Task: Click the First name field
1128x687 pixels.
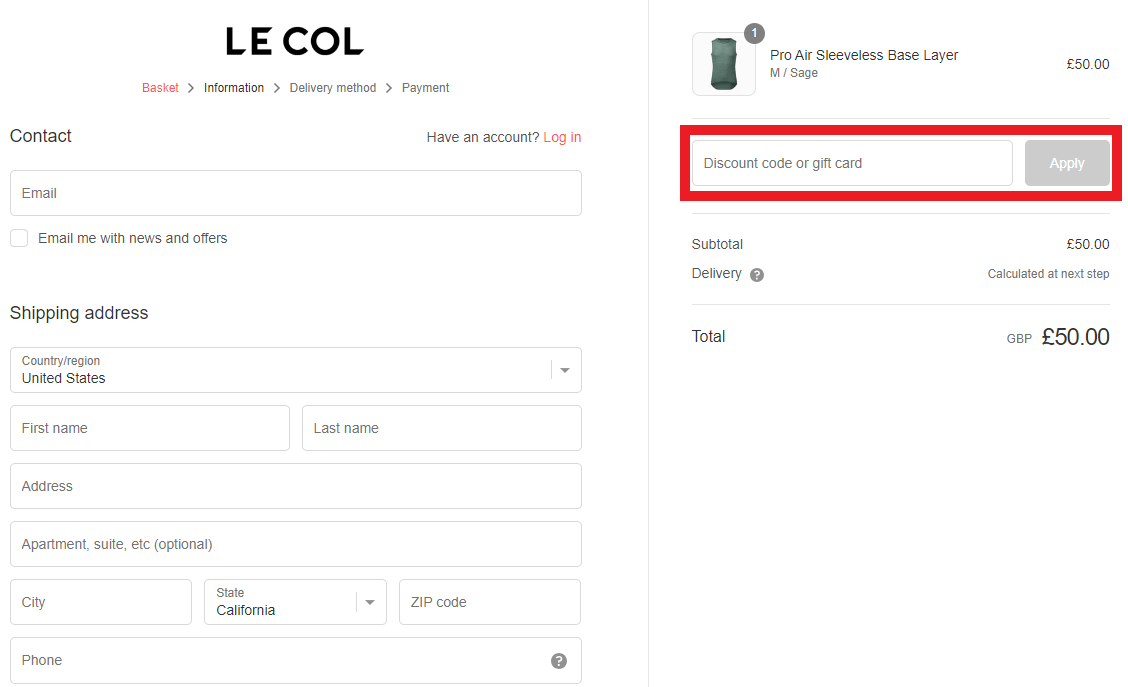Action: 150,428
